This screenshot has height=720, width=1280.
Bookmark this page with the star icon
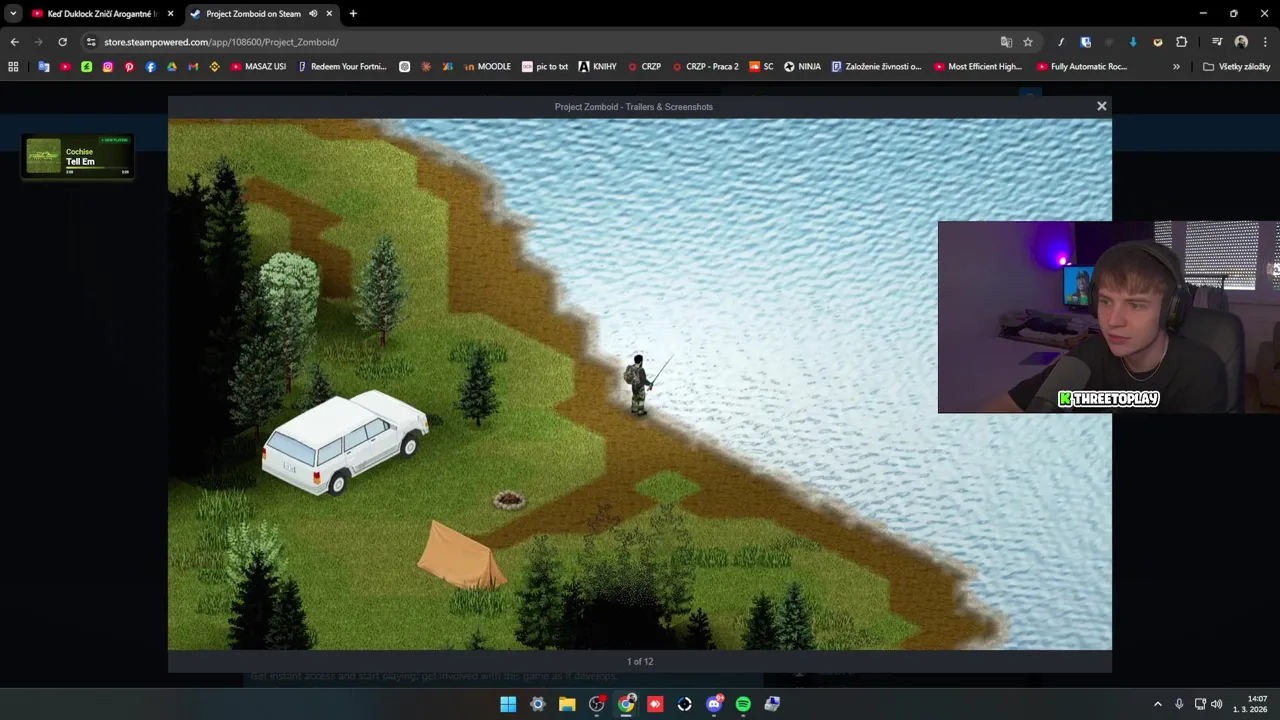click(x=1028, y=42)
